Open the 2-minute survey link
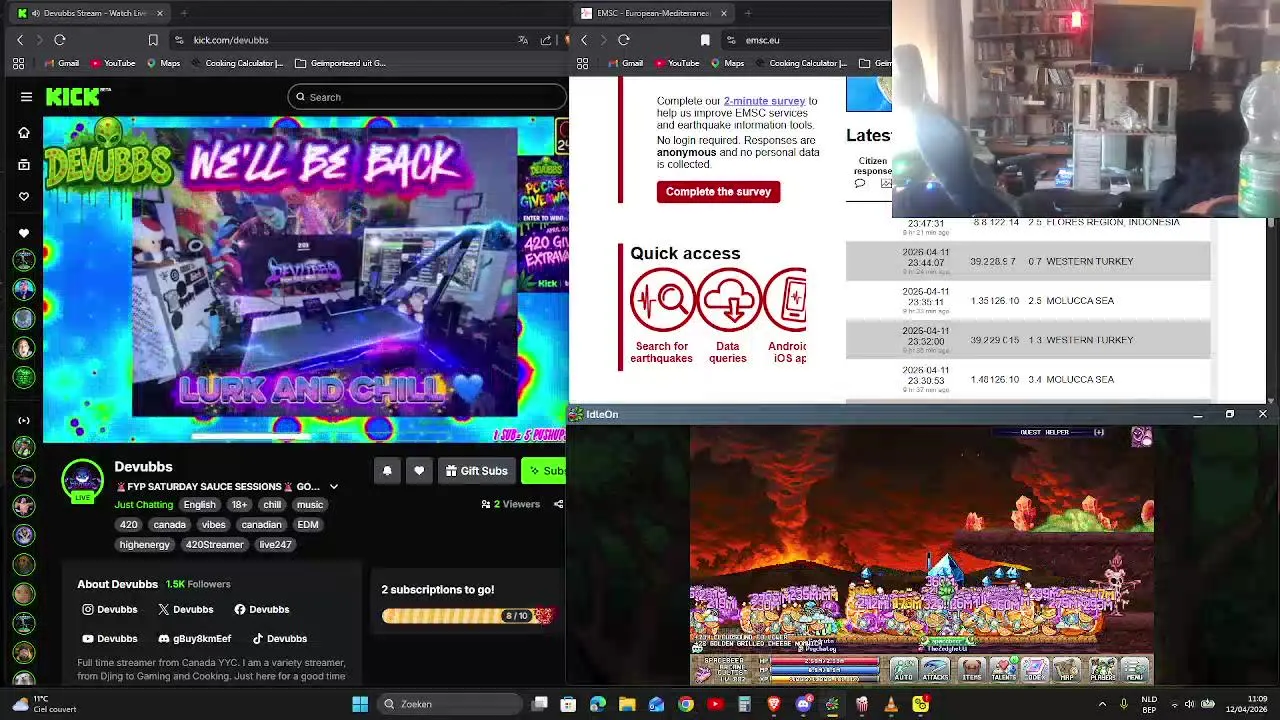Viewport: 1280px width, 720px height. 764,101
